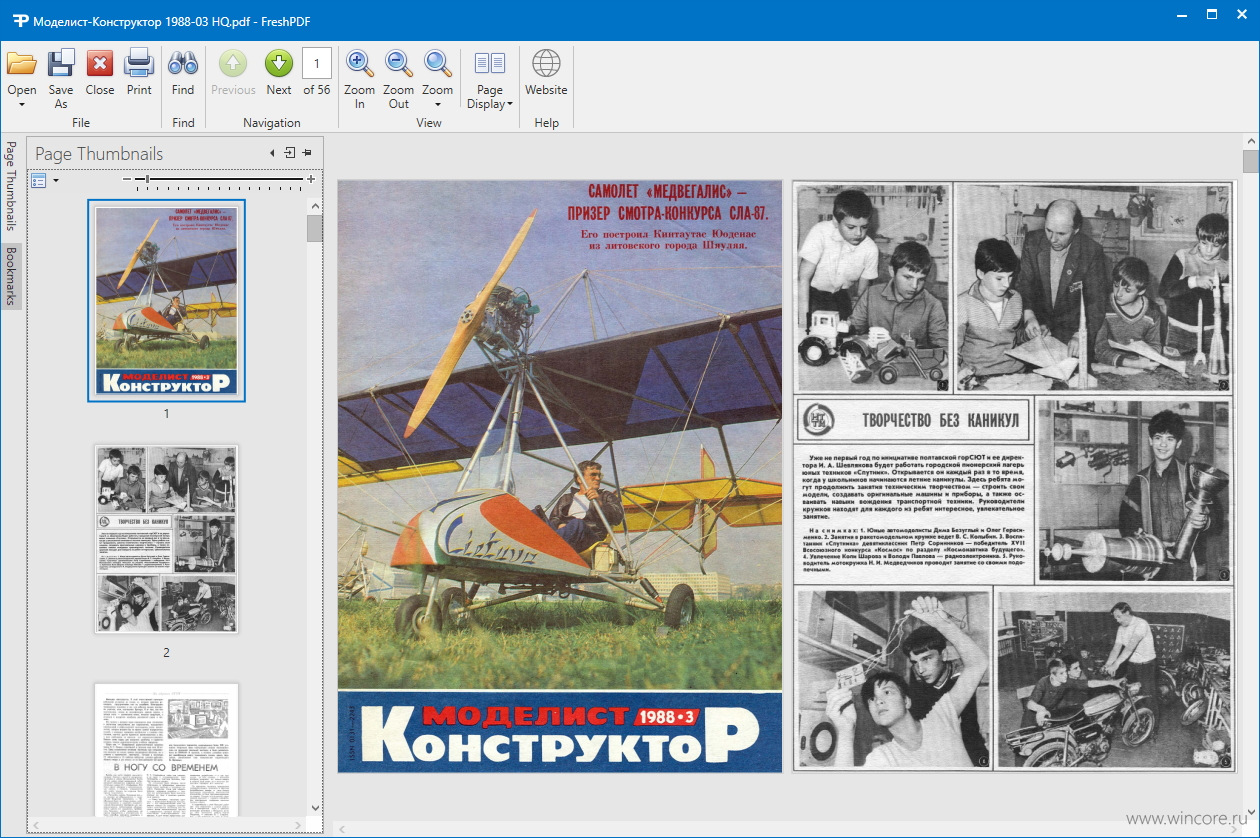Toggle the pin icon of Page Thumbnails panel
The width and height of the screenshot is (1260, 838).
pyautogui.click(x=307, y=153)
